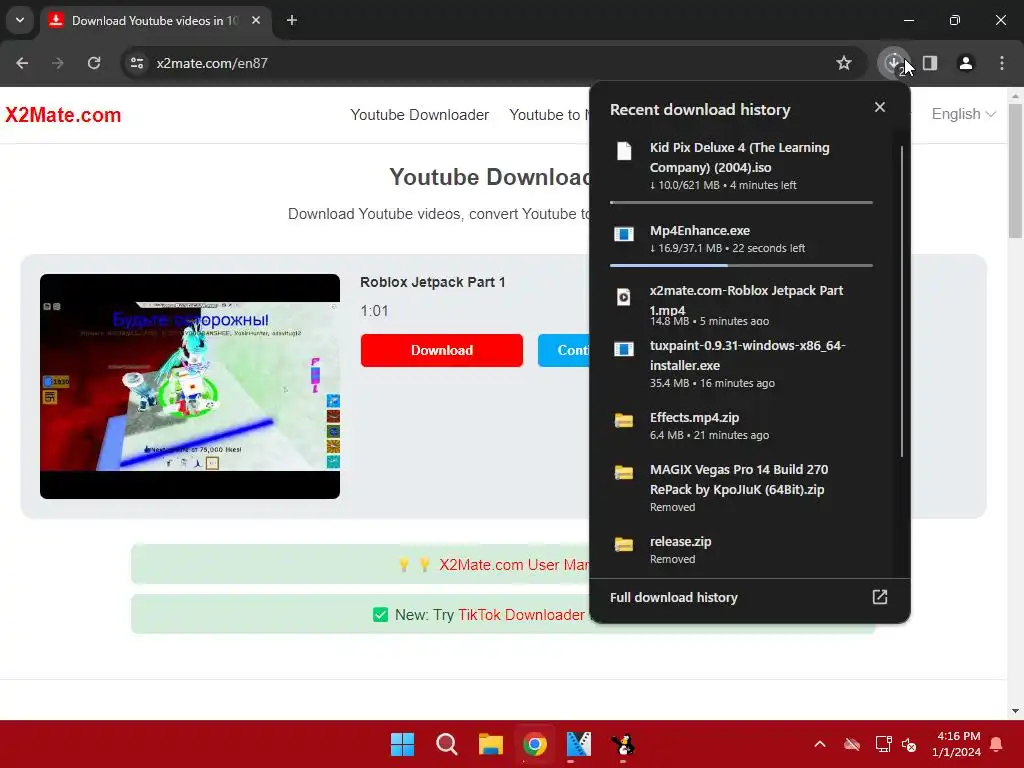Click the red Download button
The image size is (1024, 768).
441,350
